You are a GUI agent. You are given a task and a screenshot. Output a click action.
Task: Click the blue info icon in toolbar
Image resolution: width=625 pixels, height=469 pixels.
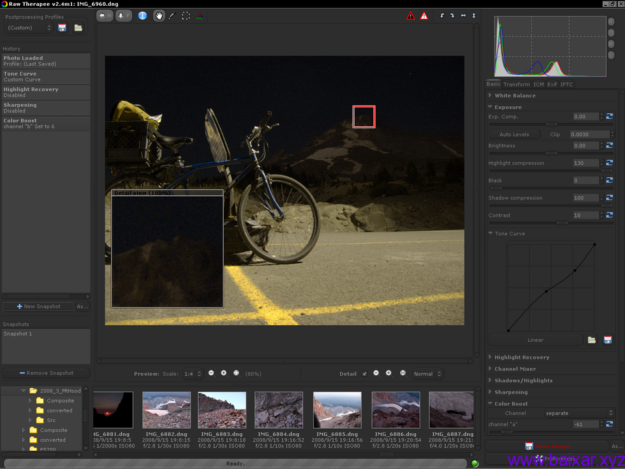(x=142, y=16)
